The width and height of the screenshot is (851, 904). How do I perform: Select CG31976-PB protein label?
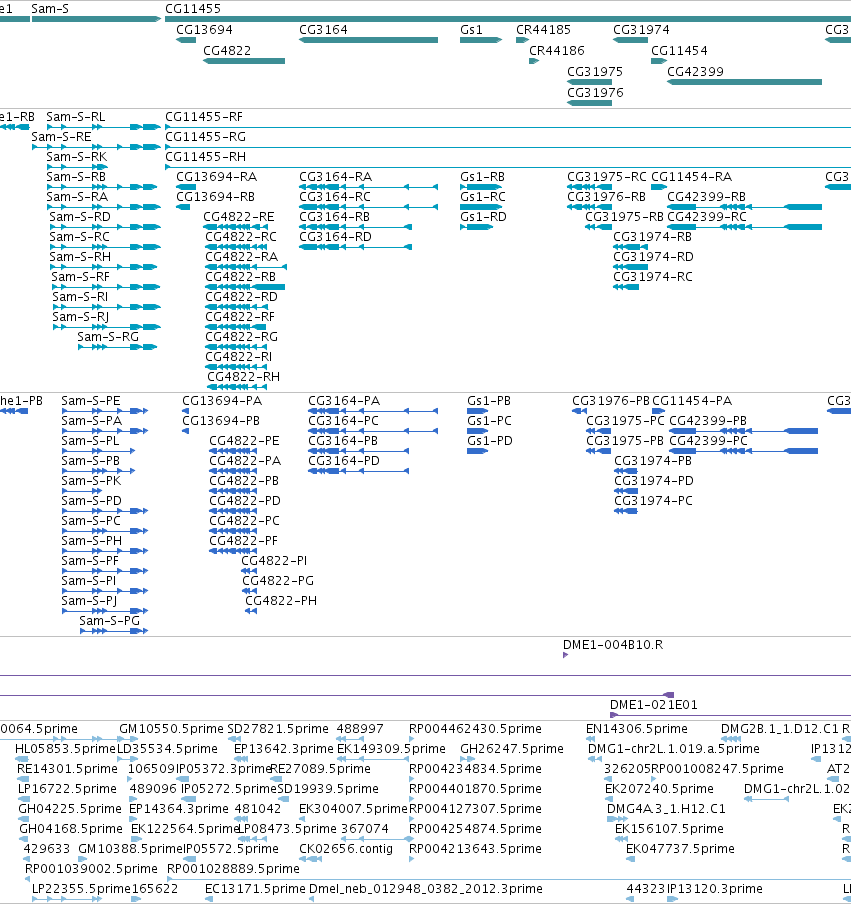tap(611, 401)
